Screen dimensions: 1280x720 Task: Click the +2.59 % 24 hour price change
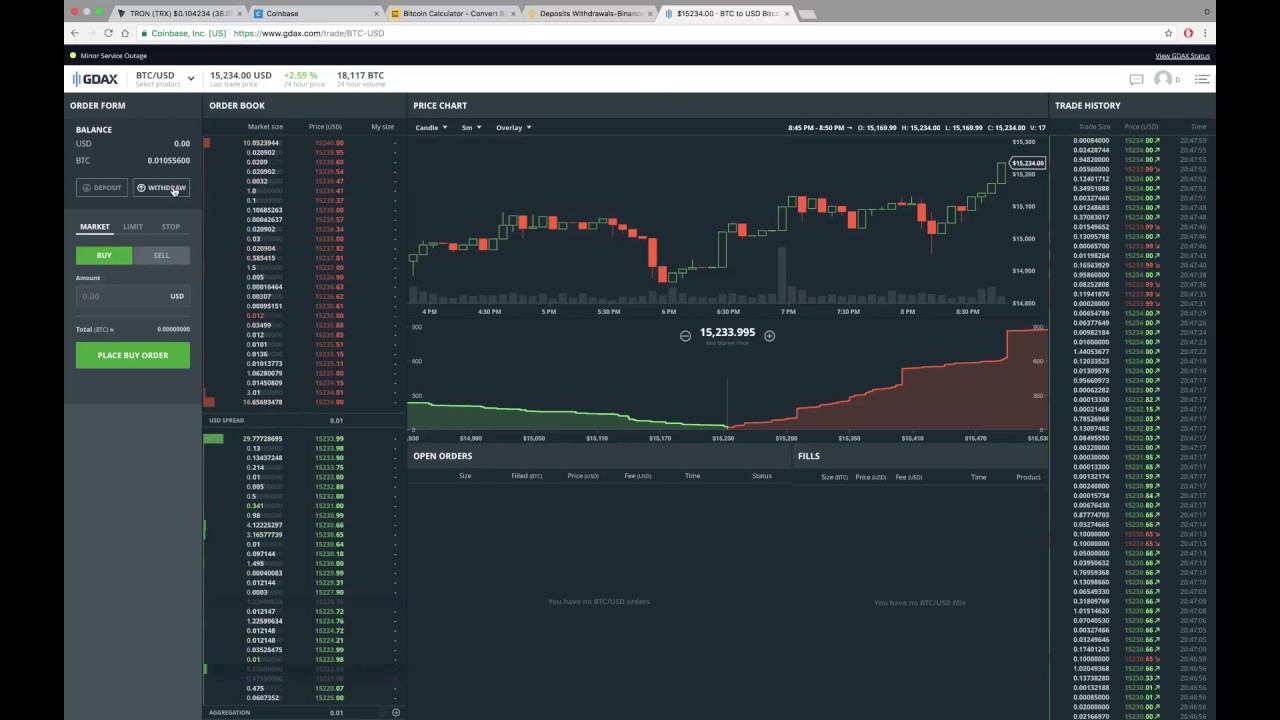pyautogui.click(x=300, y=75)
